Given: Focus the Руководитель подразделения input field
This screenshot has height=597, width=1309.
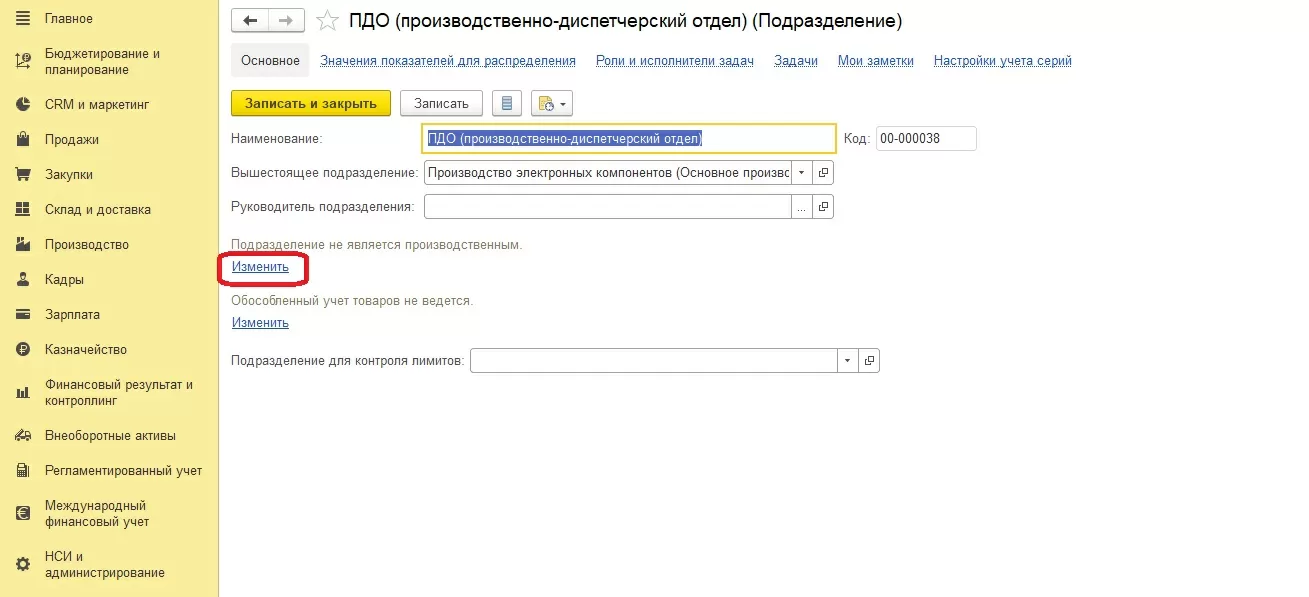Looking at the screenshot, I should pos(608,207).
